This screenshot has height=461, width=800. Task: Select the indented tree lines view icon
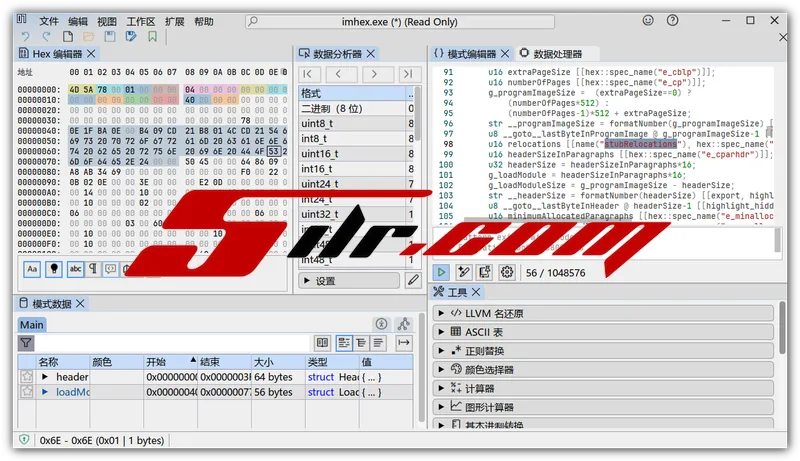point(361,343)
